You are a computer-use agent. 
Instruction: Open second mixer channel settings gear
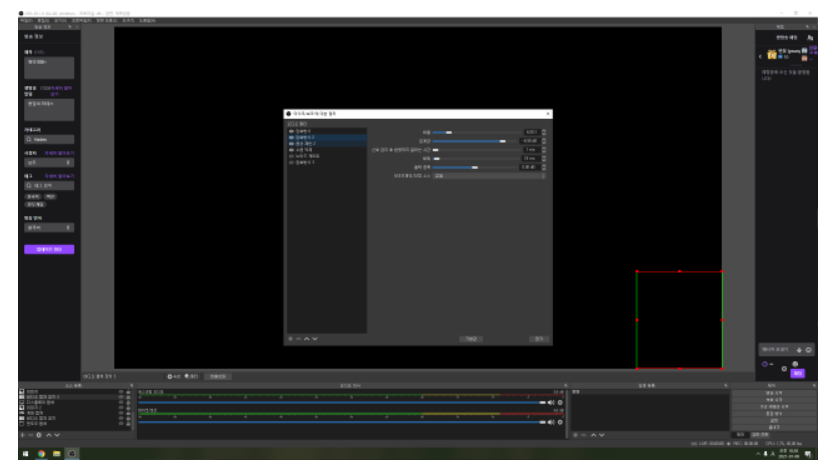point(560,422)
